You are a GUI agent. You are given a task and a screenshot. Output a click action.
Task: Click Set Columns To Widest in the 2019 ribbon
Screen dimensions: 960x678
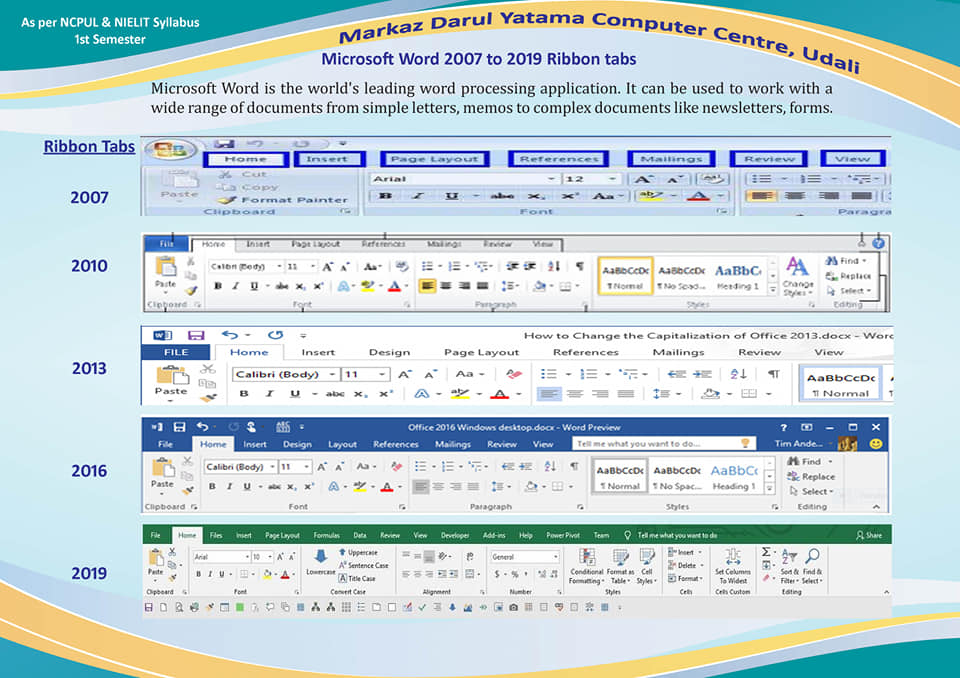pyautogui.click(x=732, y=567)
